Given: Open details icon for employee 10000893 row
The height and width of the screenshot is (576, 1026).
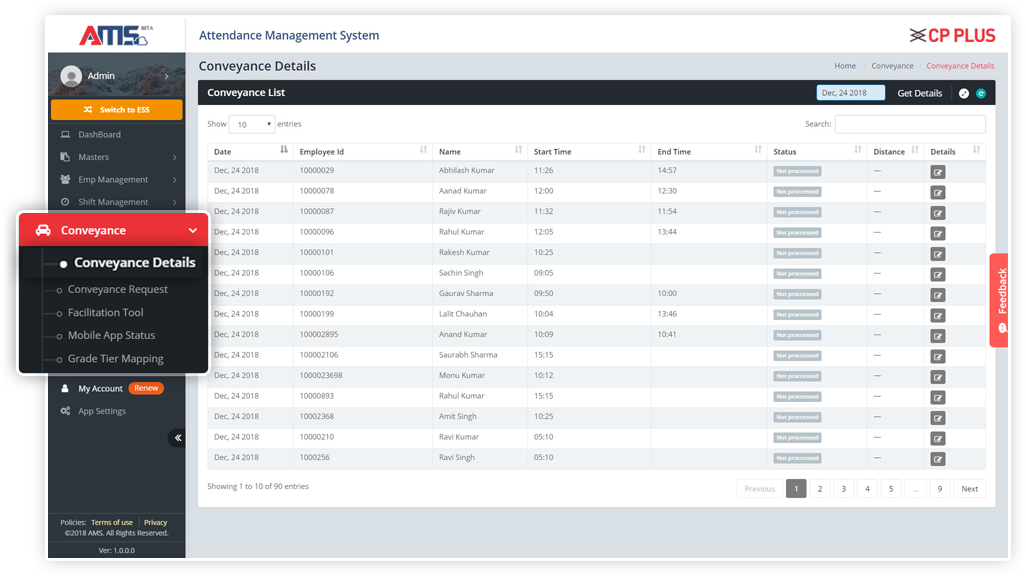Looking at the screenshot, I should [938, 397].
